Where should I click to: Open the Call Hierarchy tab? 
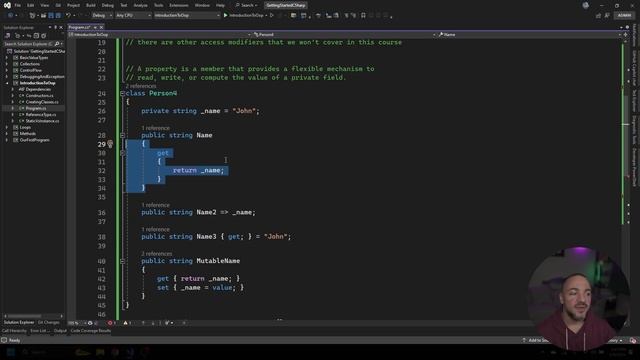pyautogui.click(x=14, y=331)
